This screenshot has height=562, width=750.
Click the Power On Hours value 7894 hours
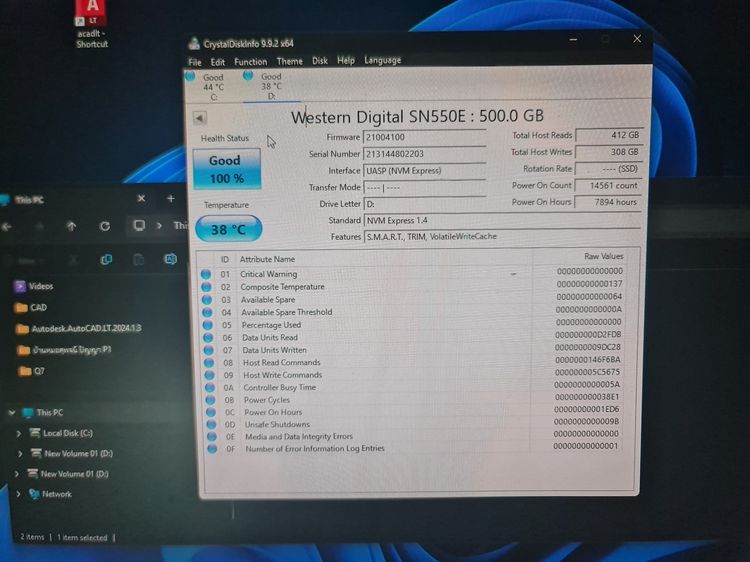[608, 202]
